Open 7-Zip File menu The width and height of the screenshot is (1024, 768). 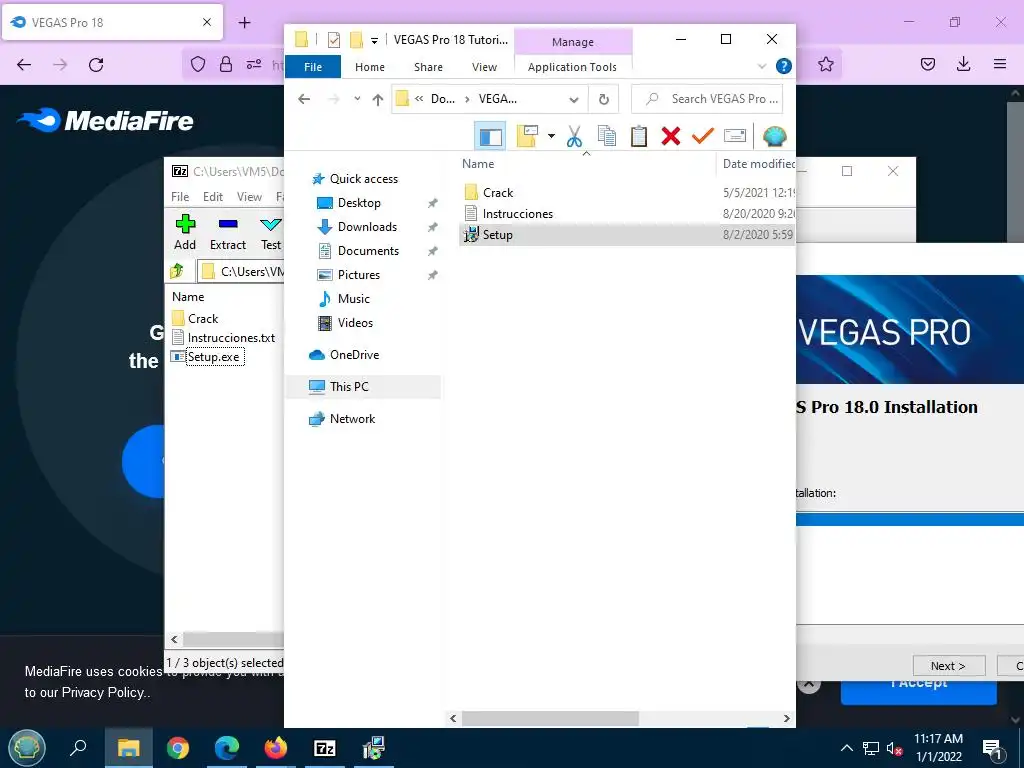180,197
